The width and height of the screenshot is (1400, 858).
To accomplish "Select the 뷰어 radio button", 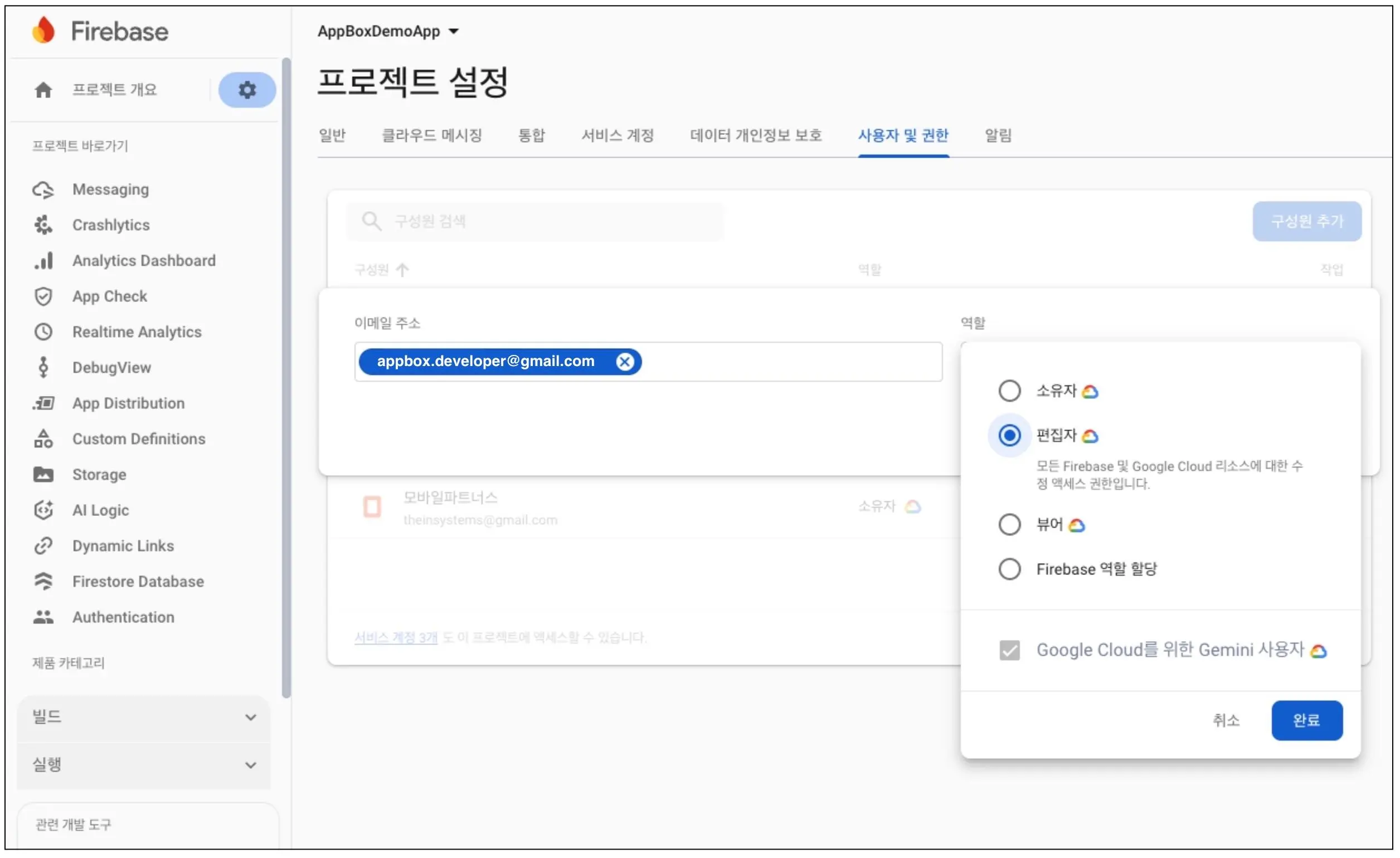I will click(1010, 525).
